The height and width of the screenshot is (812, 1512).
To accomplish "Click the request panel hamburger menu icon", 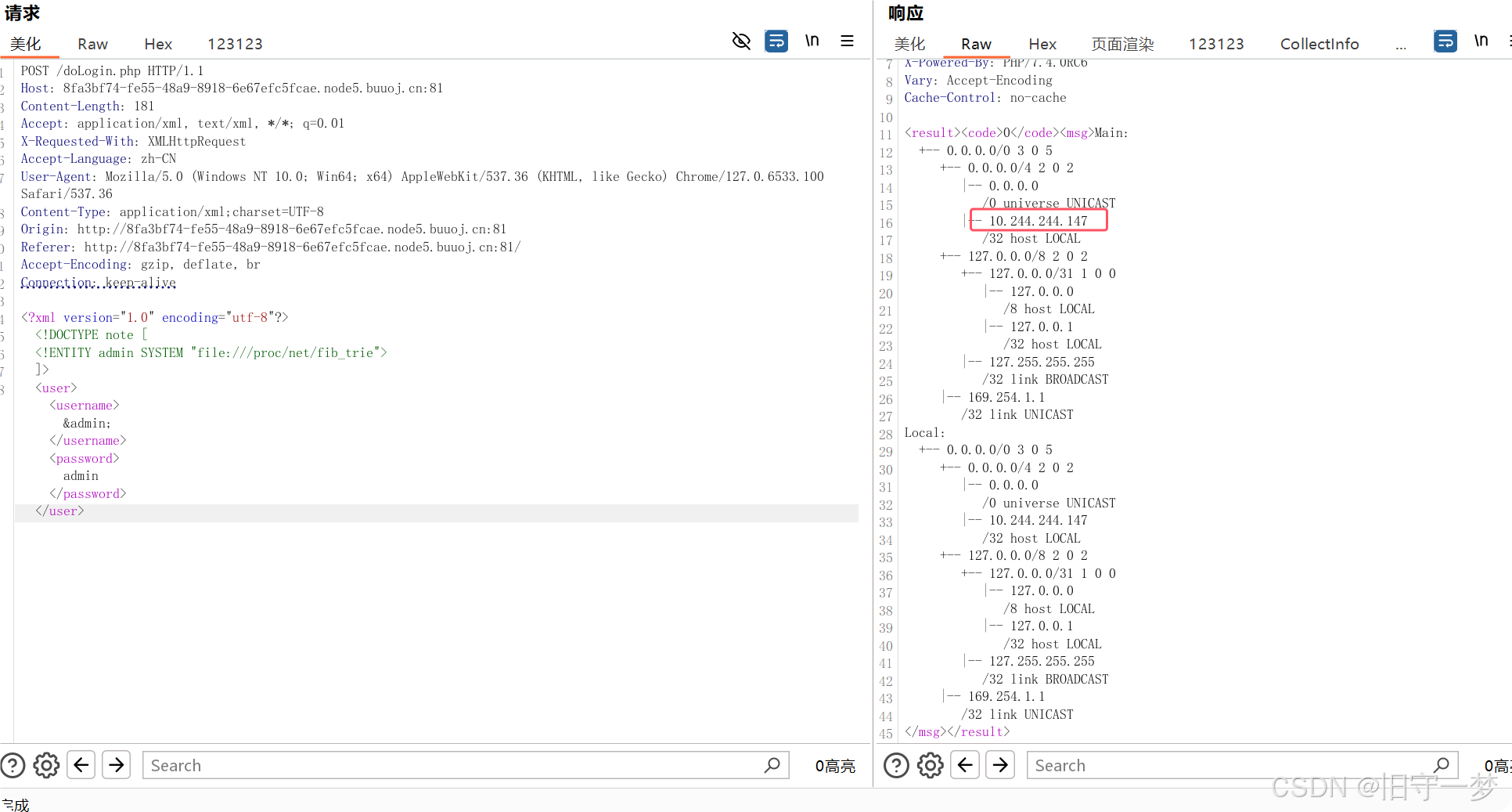I will (x=847, y=41).
